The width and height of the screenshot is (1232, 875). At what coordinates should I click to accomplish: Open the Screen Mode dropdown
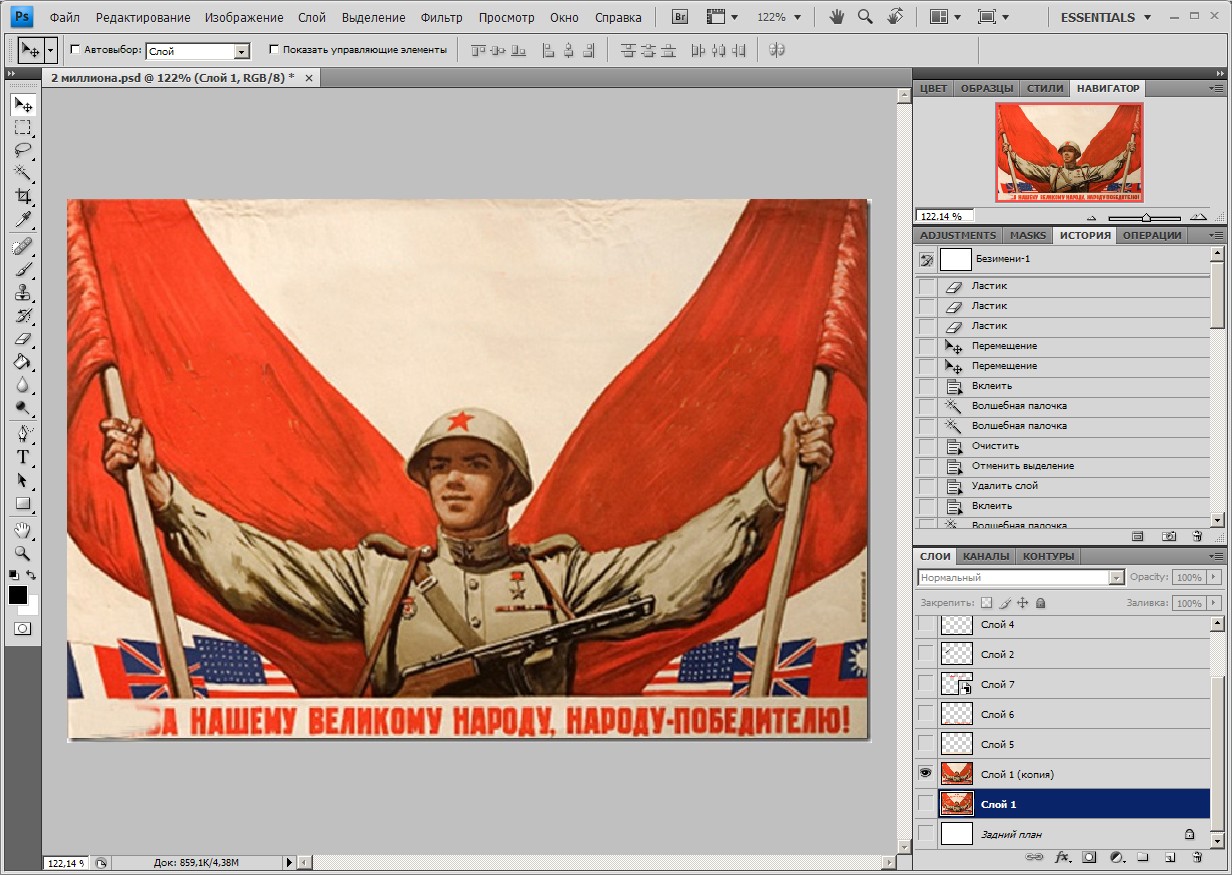click(x=992, y=17)
